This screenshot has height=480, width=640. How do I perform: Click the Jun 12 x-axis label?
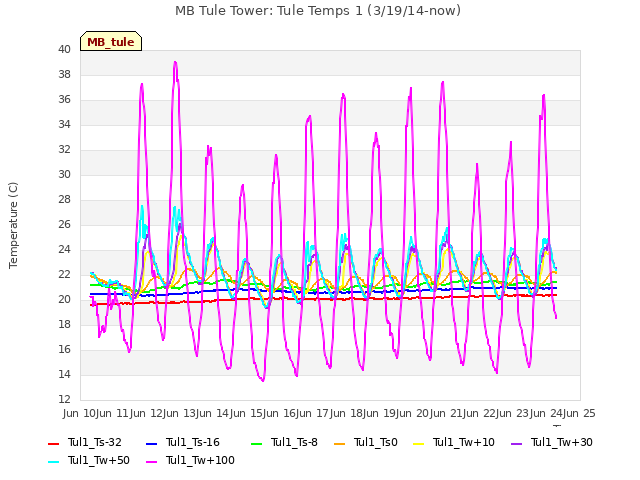click(x=147, y=413)
